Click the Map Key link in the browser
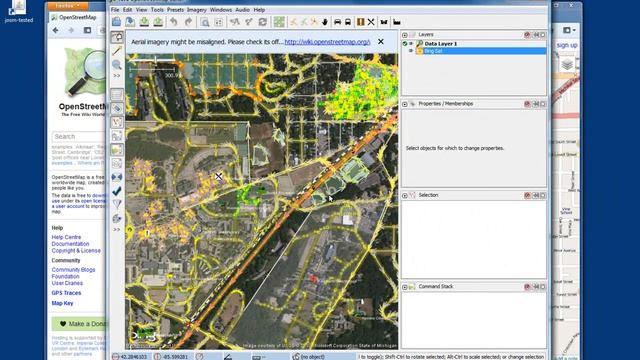Viewport: 640px width, 360px height. point(62,303)
